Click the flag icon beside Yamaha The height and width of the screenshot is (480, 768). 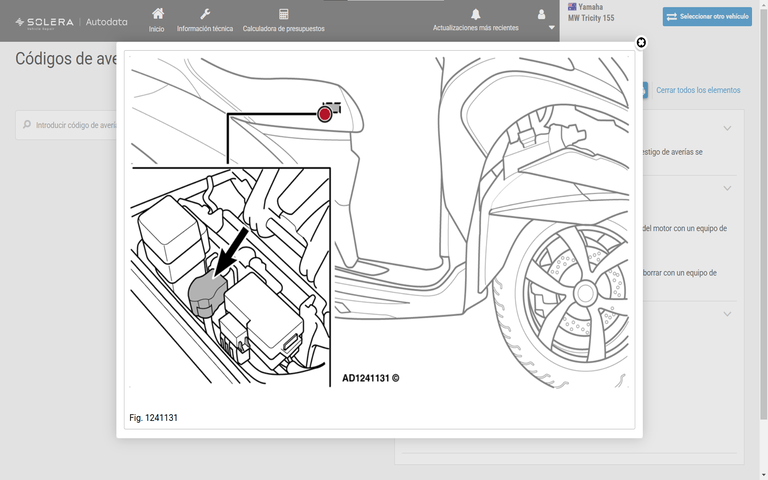point(572,7)
